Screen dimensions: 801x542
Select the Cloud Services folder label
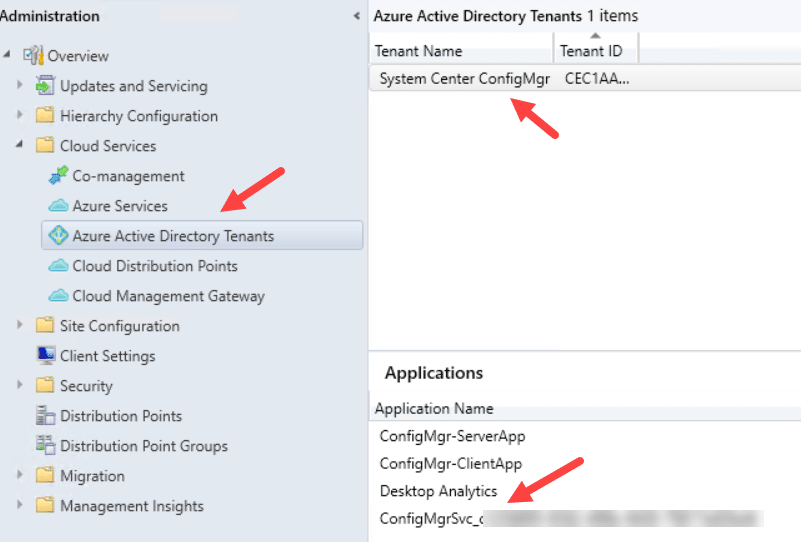108,146
